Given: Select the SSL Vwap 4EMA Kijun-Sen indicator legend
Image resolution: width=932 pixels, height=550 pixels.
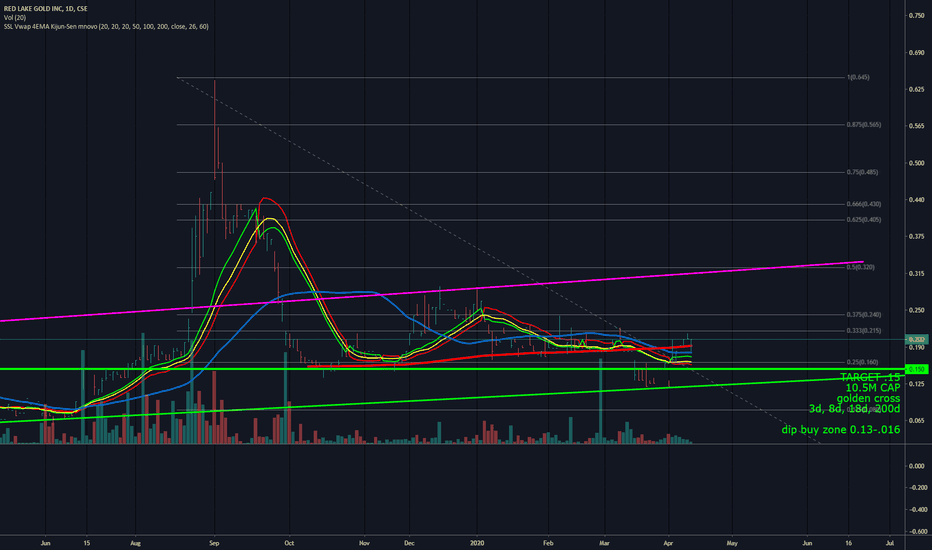Looking at the screenshot, I should click(x=106, y=27).
